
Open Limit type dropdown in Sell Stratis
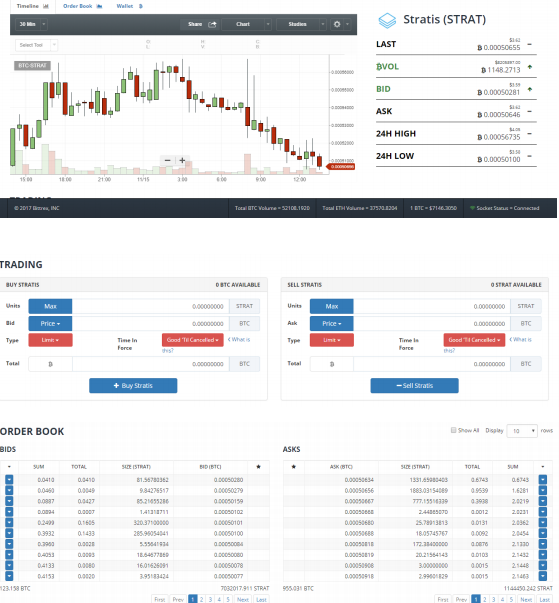(x=331, y=340)
